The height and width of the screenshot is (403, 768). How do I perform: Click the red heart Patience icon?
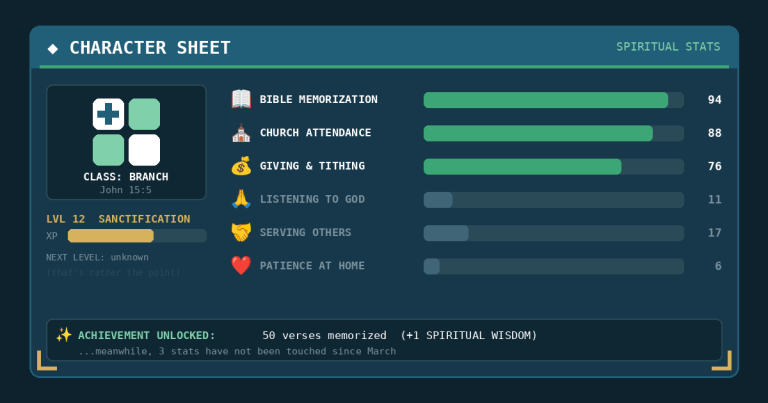241,266
